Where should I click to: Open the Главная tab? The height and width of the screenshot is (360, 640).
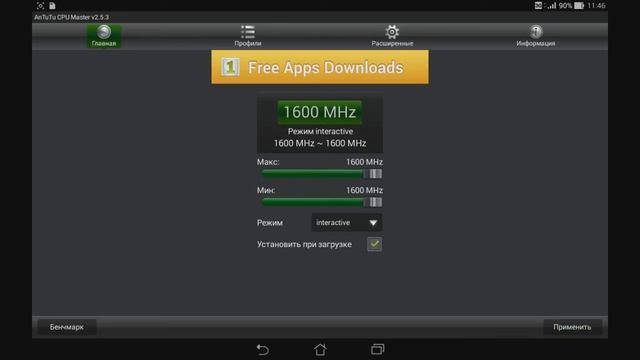pos(104,36)
